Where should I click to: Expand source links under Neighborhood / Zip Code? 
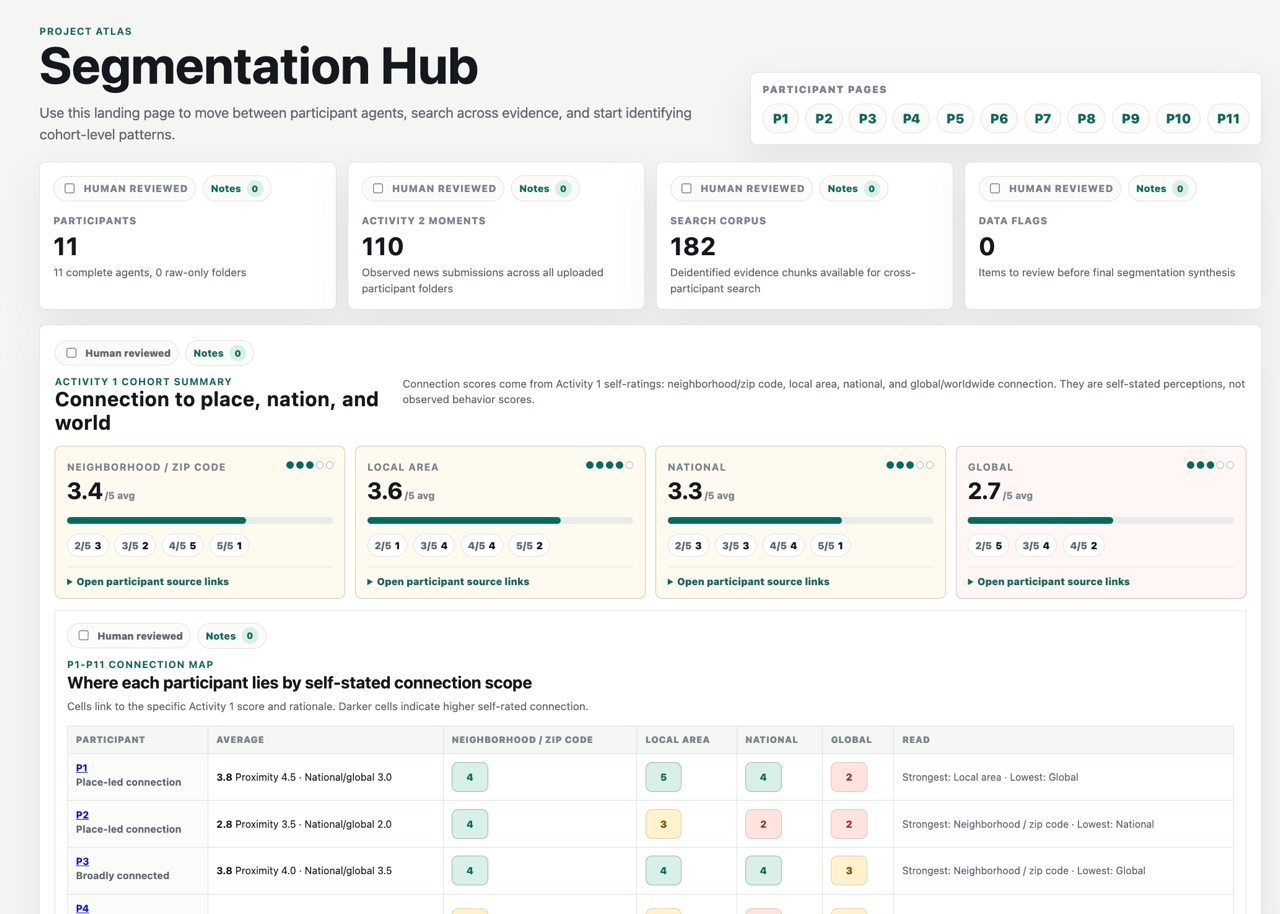(x=148, y=581)
